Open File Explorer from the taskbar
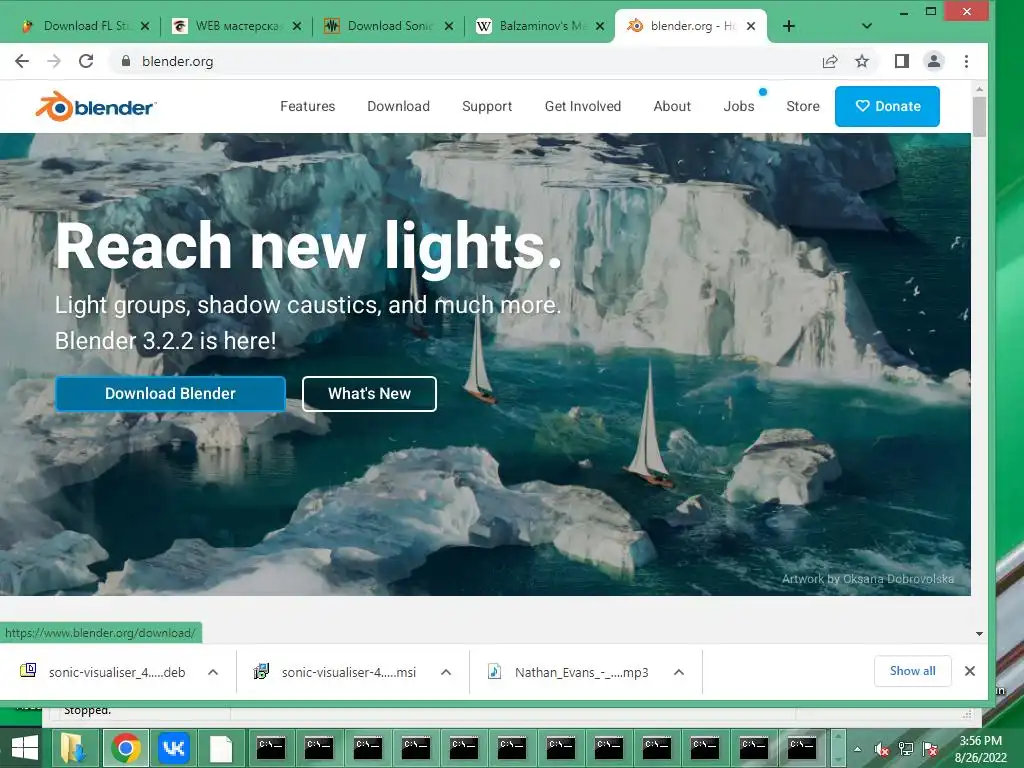1024x768 pixels. tap(74, 748)
